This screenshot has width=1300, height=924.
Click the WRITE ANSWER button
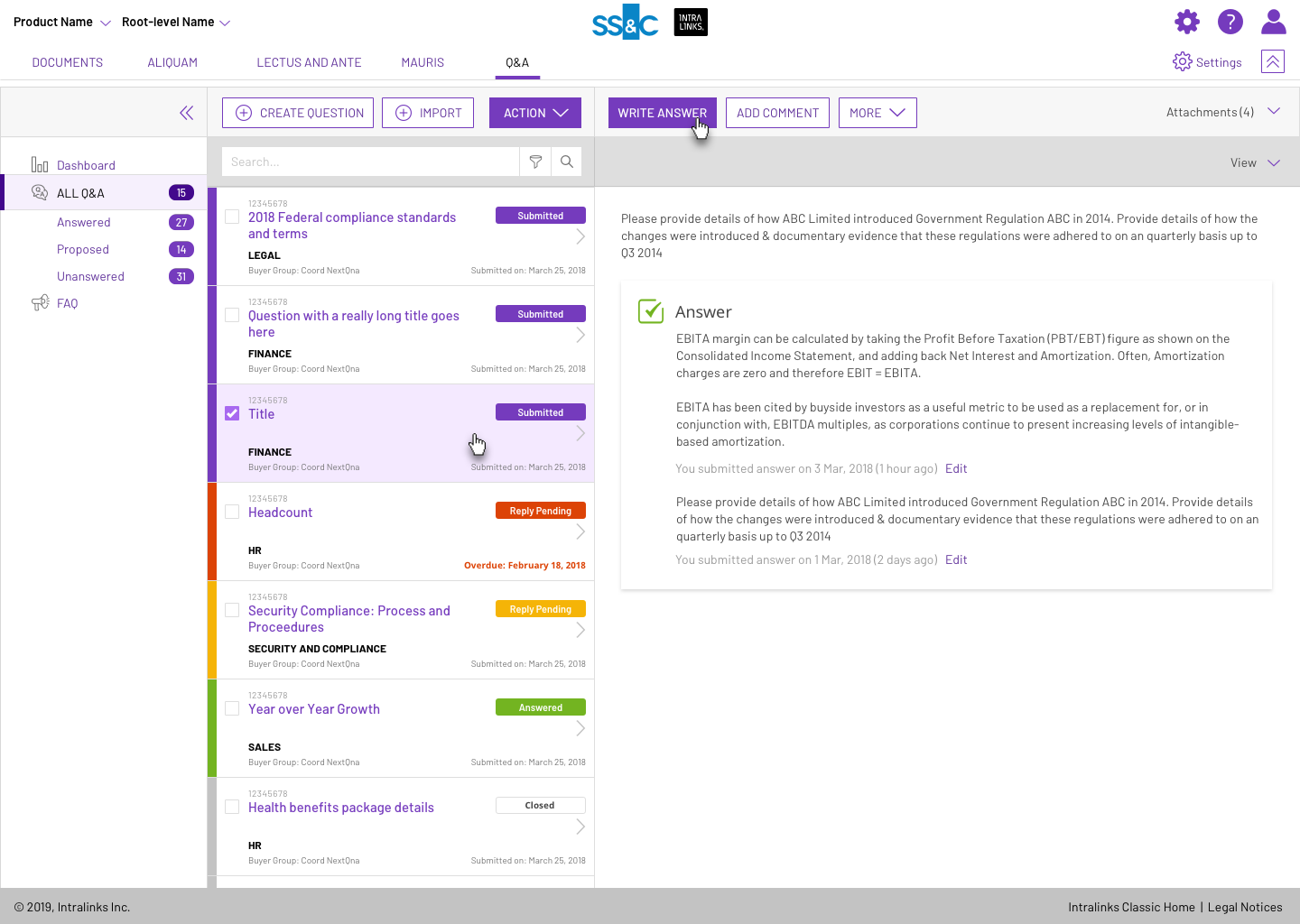point(663,113)
